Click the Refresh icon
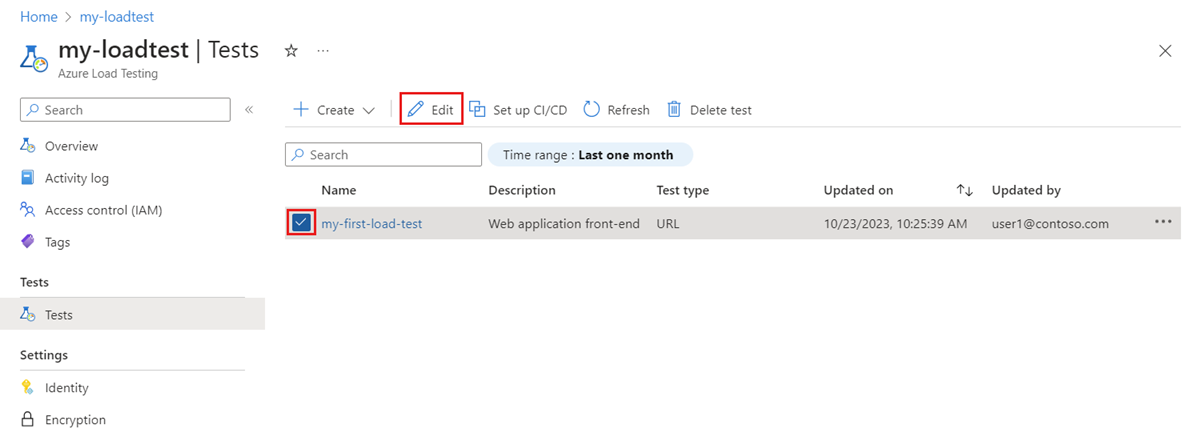1201x441 pixels. tap(592, 110)
